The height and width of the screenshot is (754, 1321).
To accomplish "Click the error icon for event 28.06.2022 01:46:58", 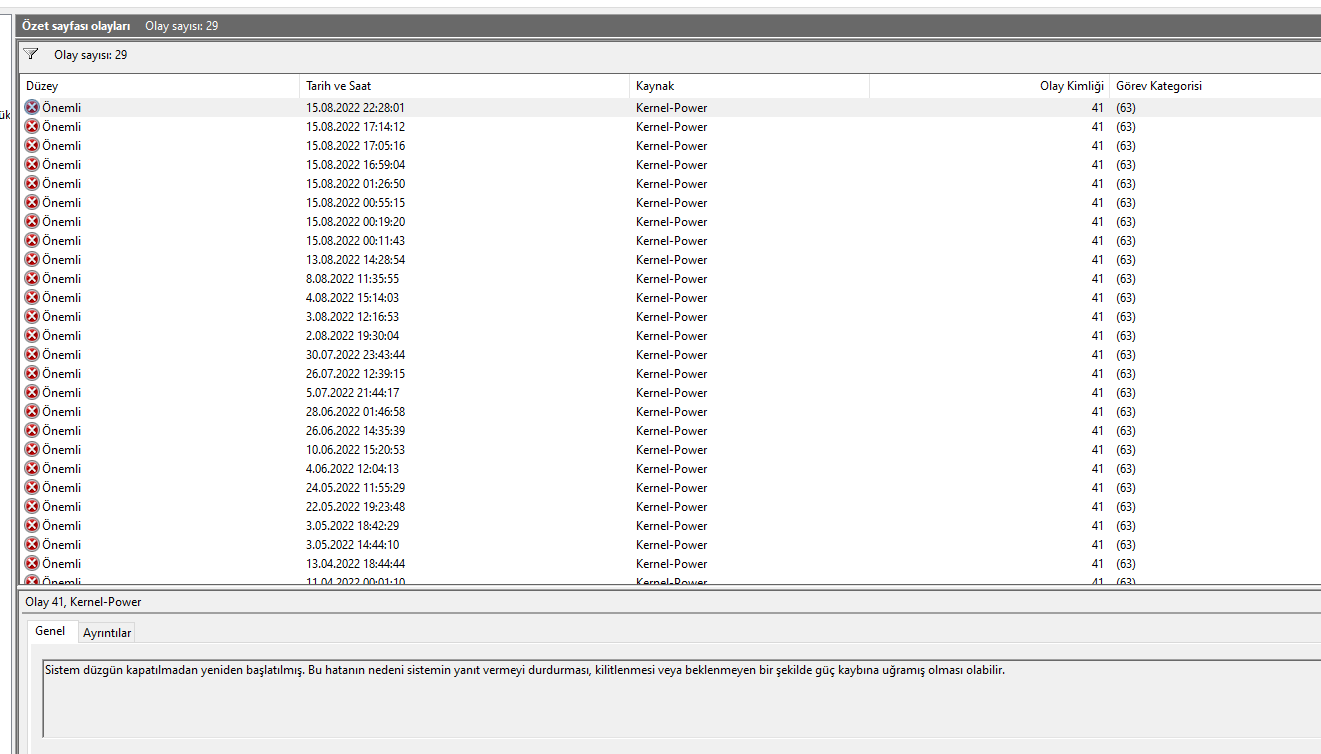I will (32, 411).
